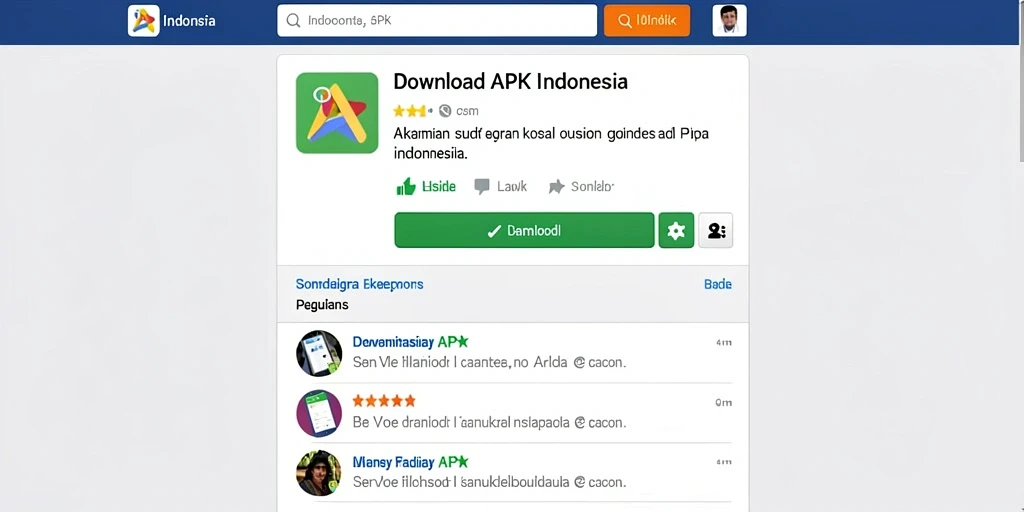This screenshot has height=512, width=1024.
Task: Click the Lavk comment bubble icon
Action: pyautogui.click(x=482, y=187)
